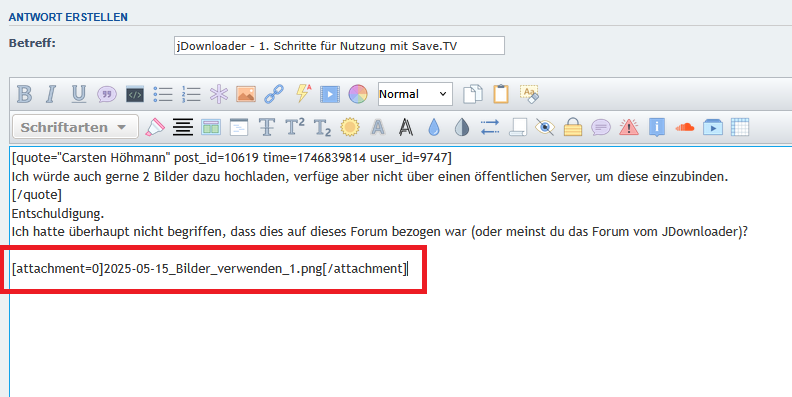Insert a table grid
This screenshot has width=792, height=397.
(x=740, y=127)
